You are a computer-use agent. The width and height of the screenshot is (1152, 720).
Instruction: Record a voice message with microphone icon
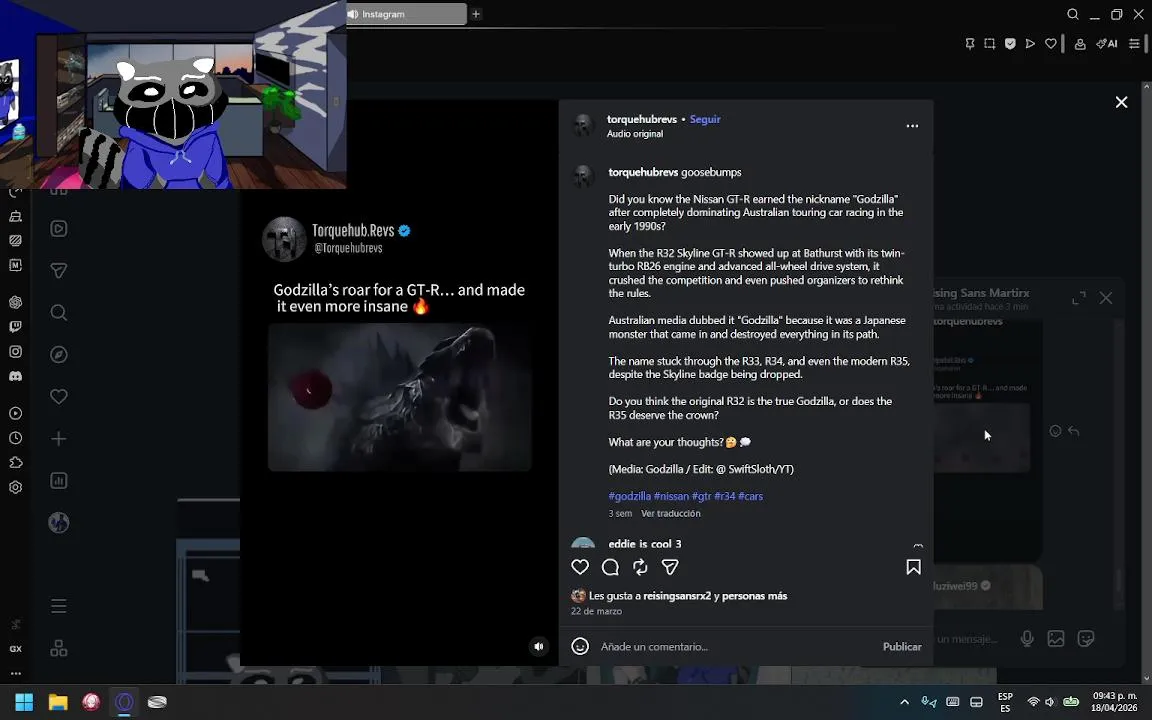[1027, 638]
